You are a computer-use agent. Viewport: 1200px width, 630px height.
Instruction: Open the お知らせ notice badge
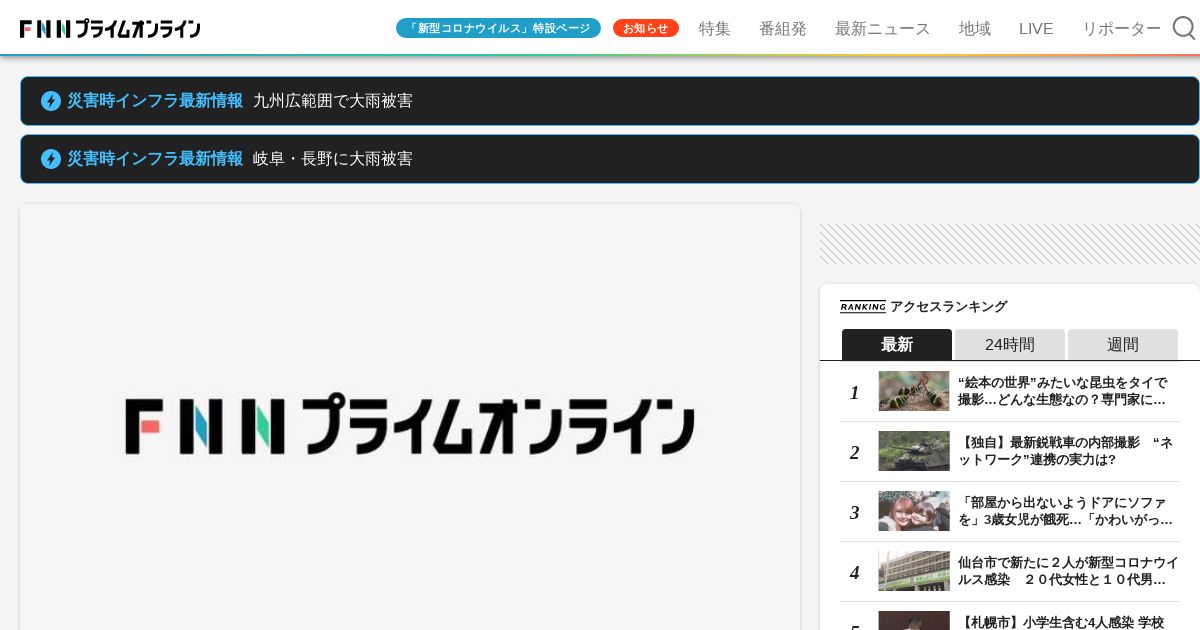pyautogui.click(x=646, y=28)
